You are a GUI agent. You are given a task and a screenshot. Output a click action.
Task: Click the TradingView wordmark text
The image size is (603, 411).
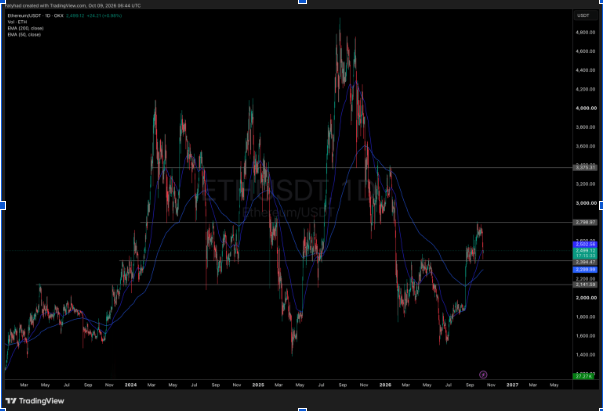coord(42,401)
